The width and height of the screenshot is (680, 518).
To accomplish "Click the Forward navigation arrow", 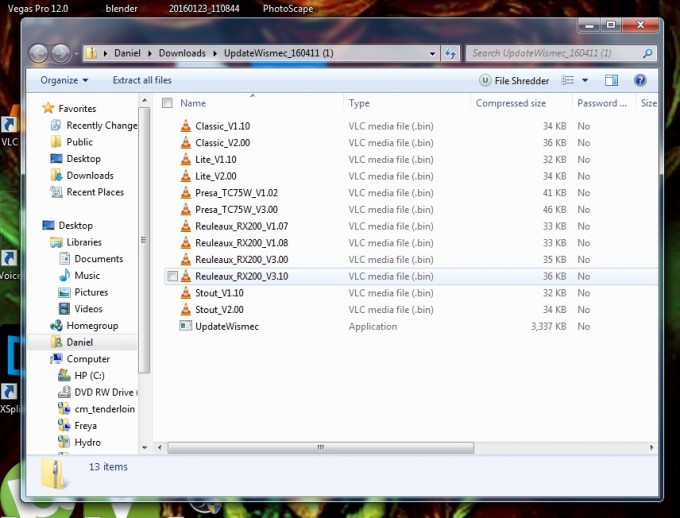I will click(x=61, y=54).
